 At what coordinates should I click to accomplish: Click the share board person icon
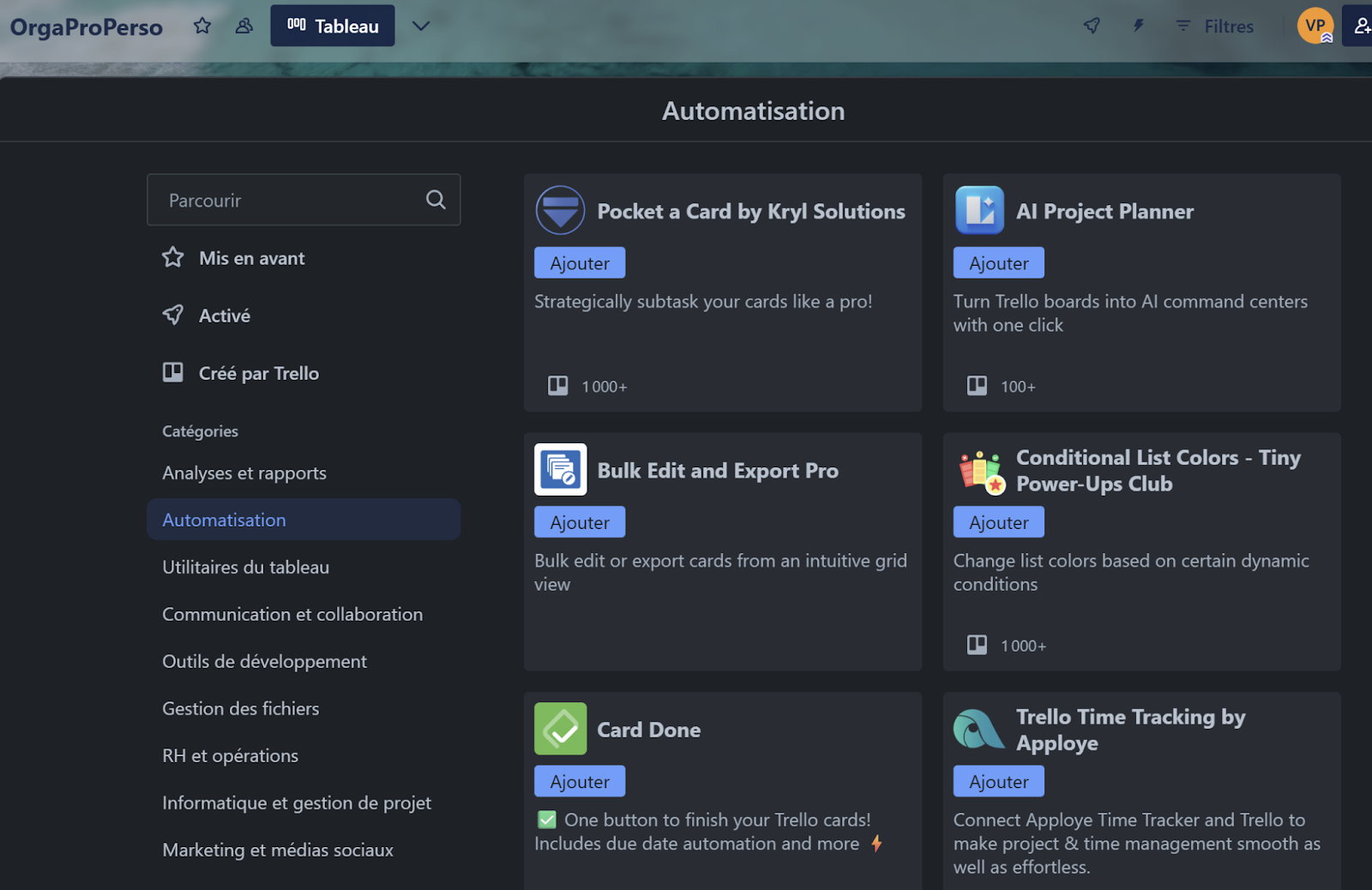(1360, 26)
